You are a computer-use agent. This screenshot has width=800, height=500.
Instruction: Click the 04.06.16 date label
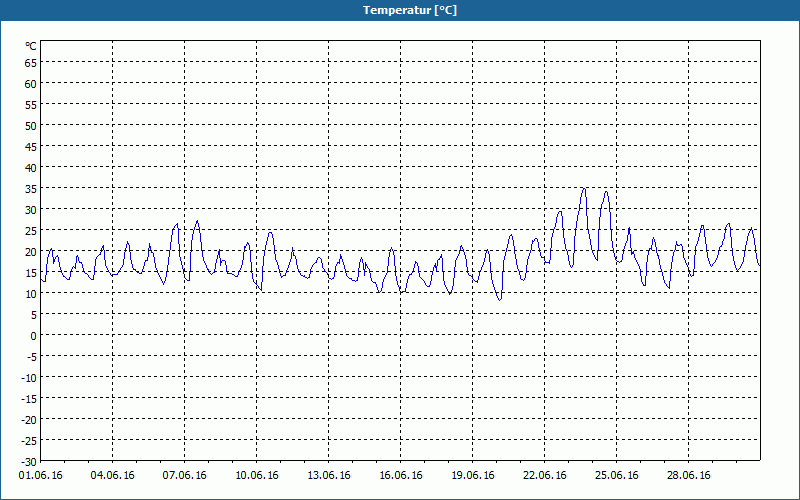click(x=112, y=476)
